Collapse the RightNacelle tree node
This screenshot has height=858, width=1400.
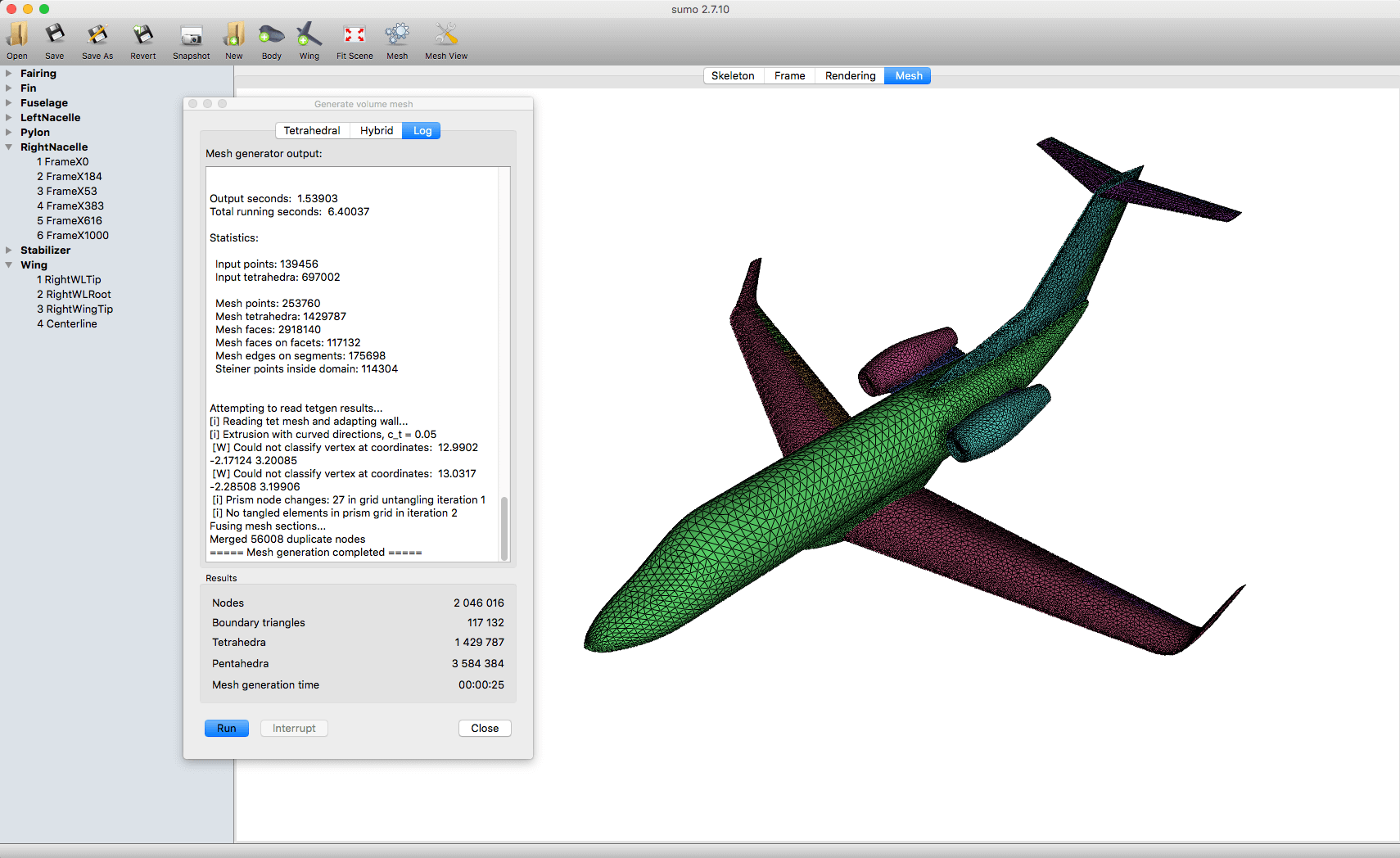(9, 147)
